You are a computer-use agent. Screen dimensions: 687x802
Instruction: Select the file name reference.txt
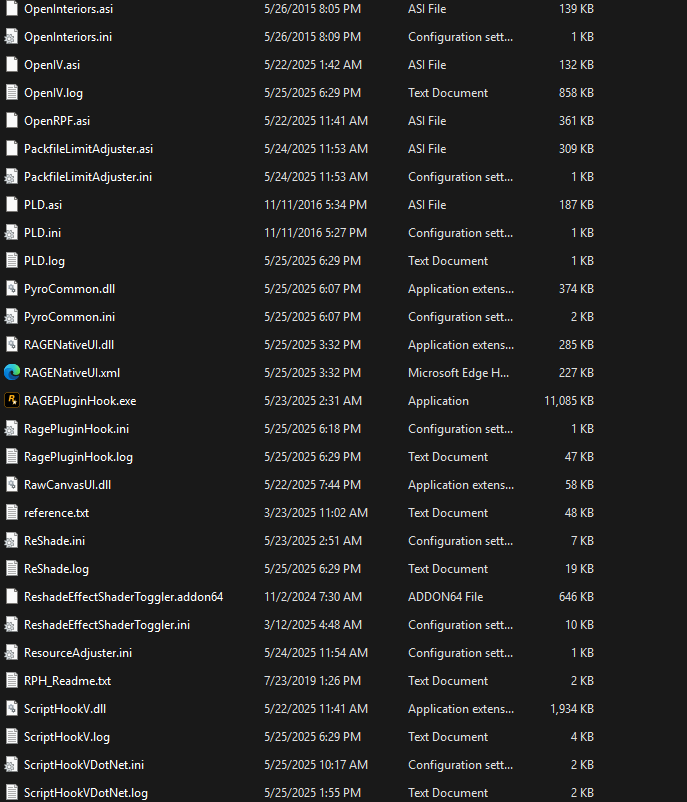point(57,513)
